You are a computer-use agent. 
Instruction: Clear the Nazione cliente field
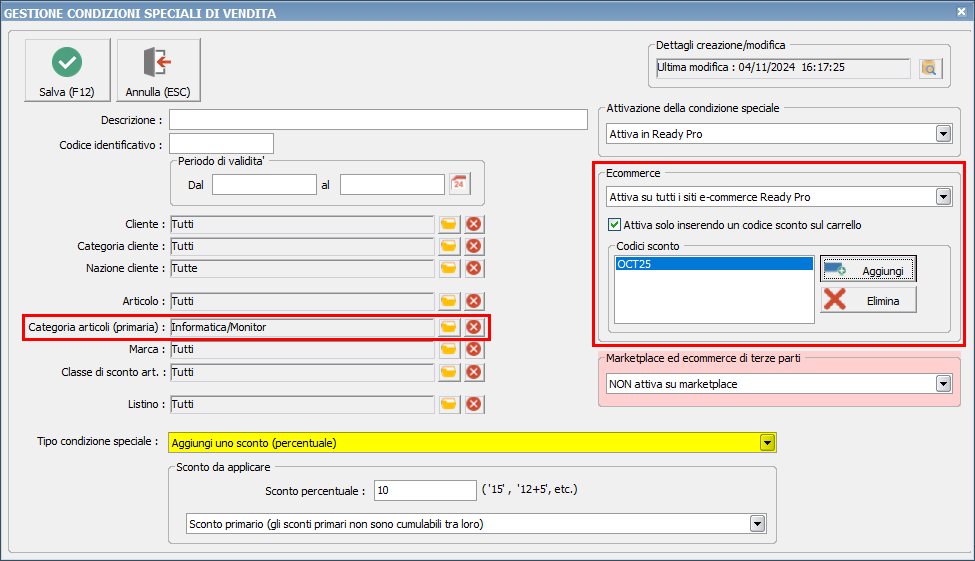coord(474,268)
